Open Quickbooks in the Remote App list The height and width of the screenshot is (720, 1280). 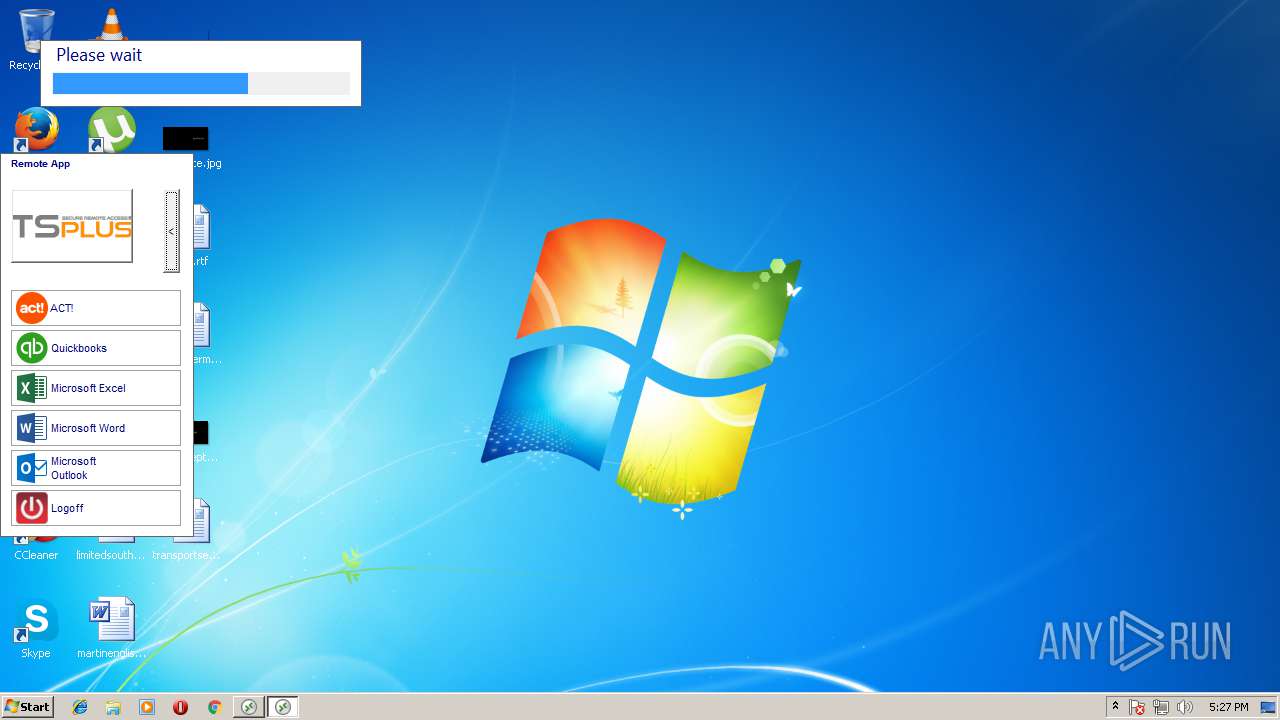pyautogui.click(x=96, y=348)
